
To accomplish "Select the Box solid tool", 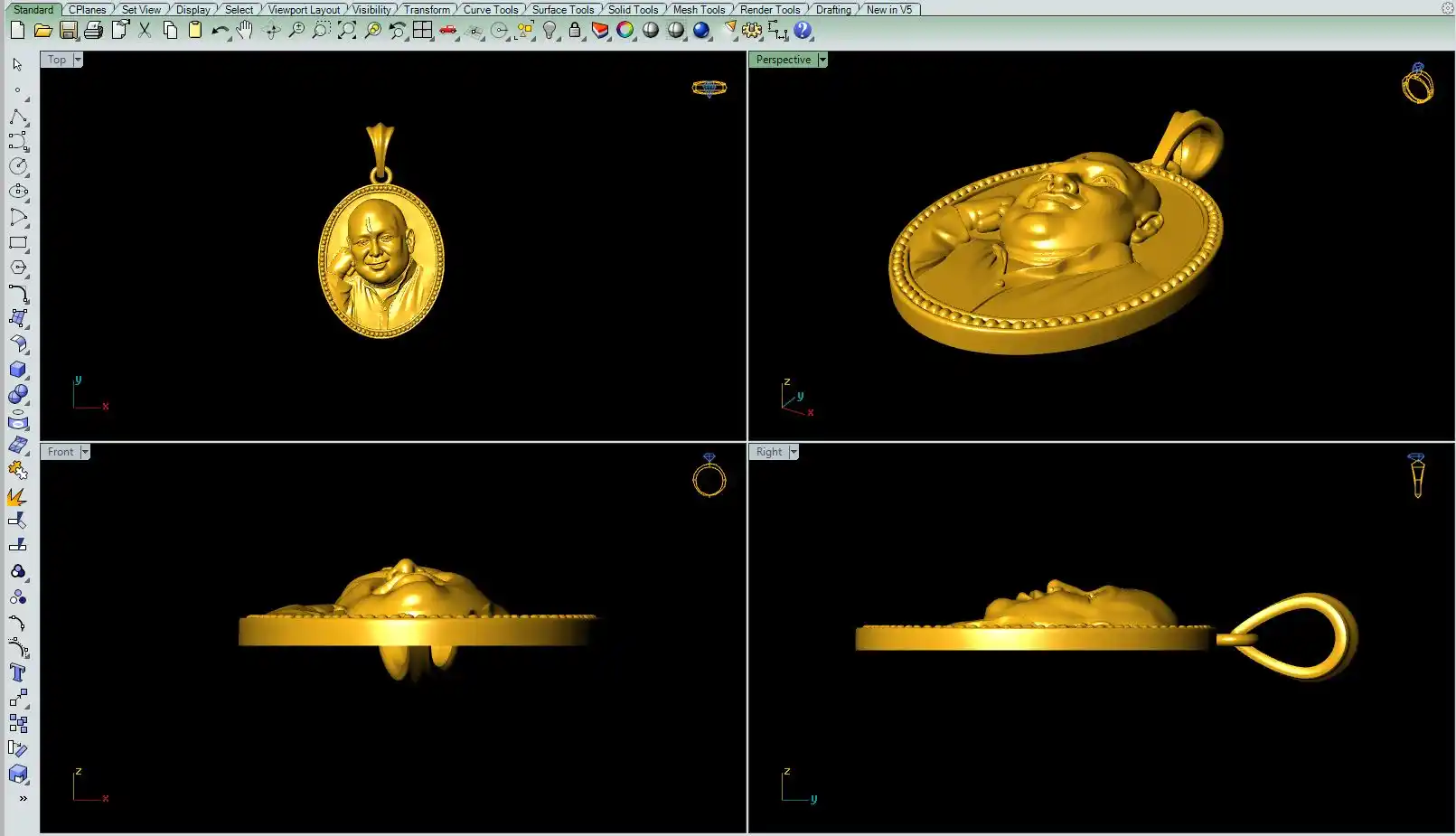I will 18,370.
